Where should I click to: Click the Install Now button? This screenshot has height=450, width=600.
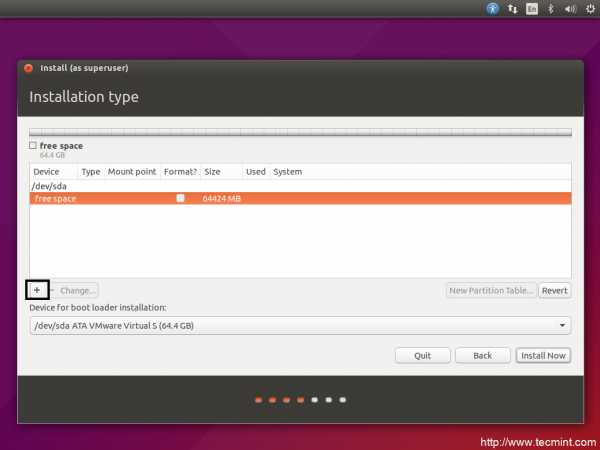tap(543, 355)
